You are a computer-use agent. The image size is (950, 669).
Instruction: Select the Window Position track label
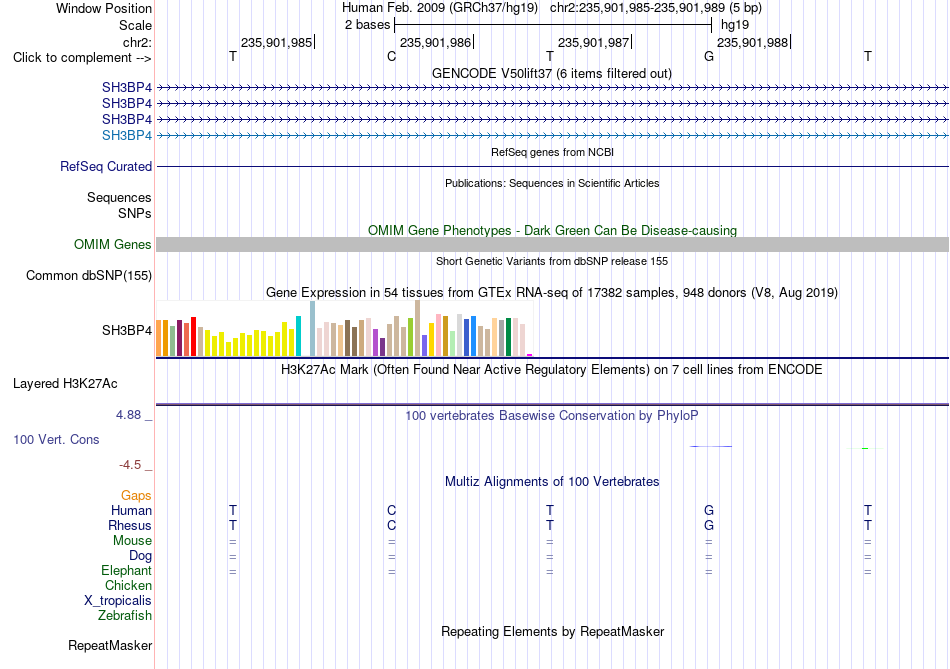104,8
